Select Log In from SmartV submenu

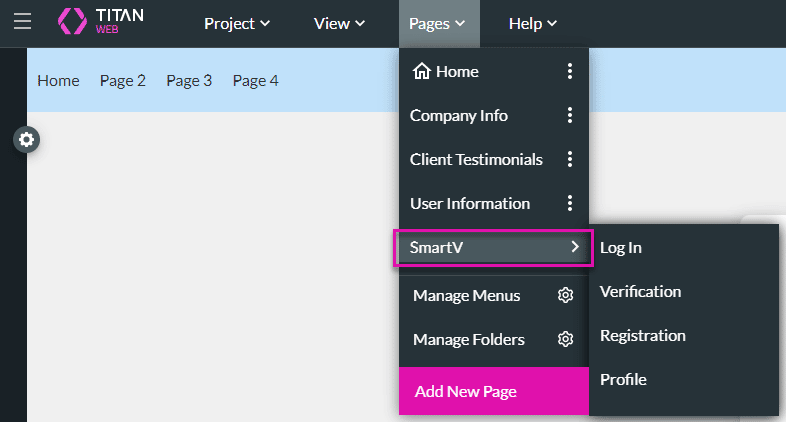(621, 247)
